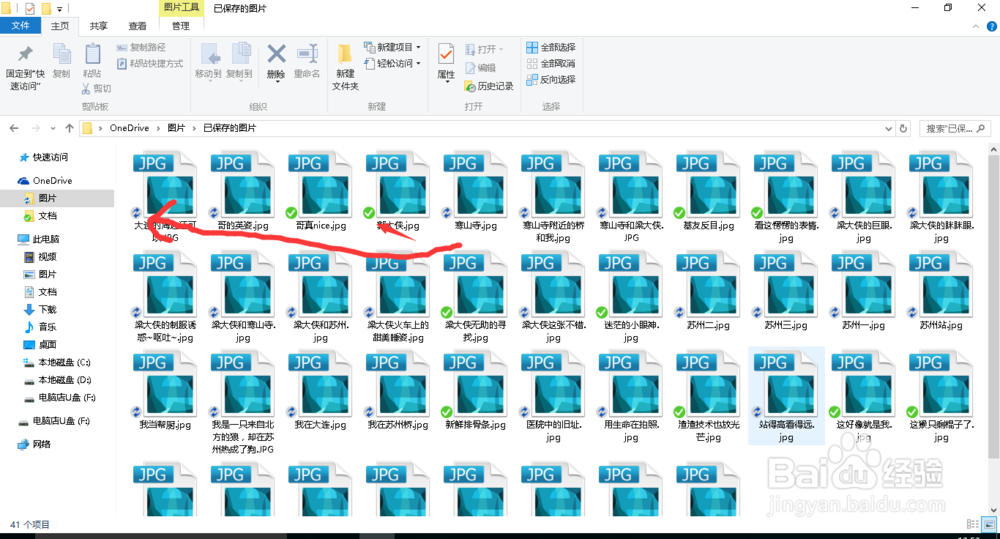Viewport: 1000px width, 539px height.
Task: Open the 新建项目 dropdown
Action: point(392,47)
